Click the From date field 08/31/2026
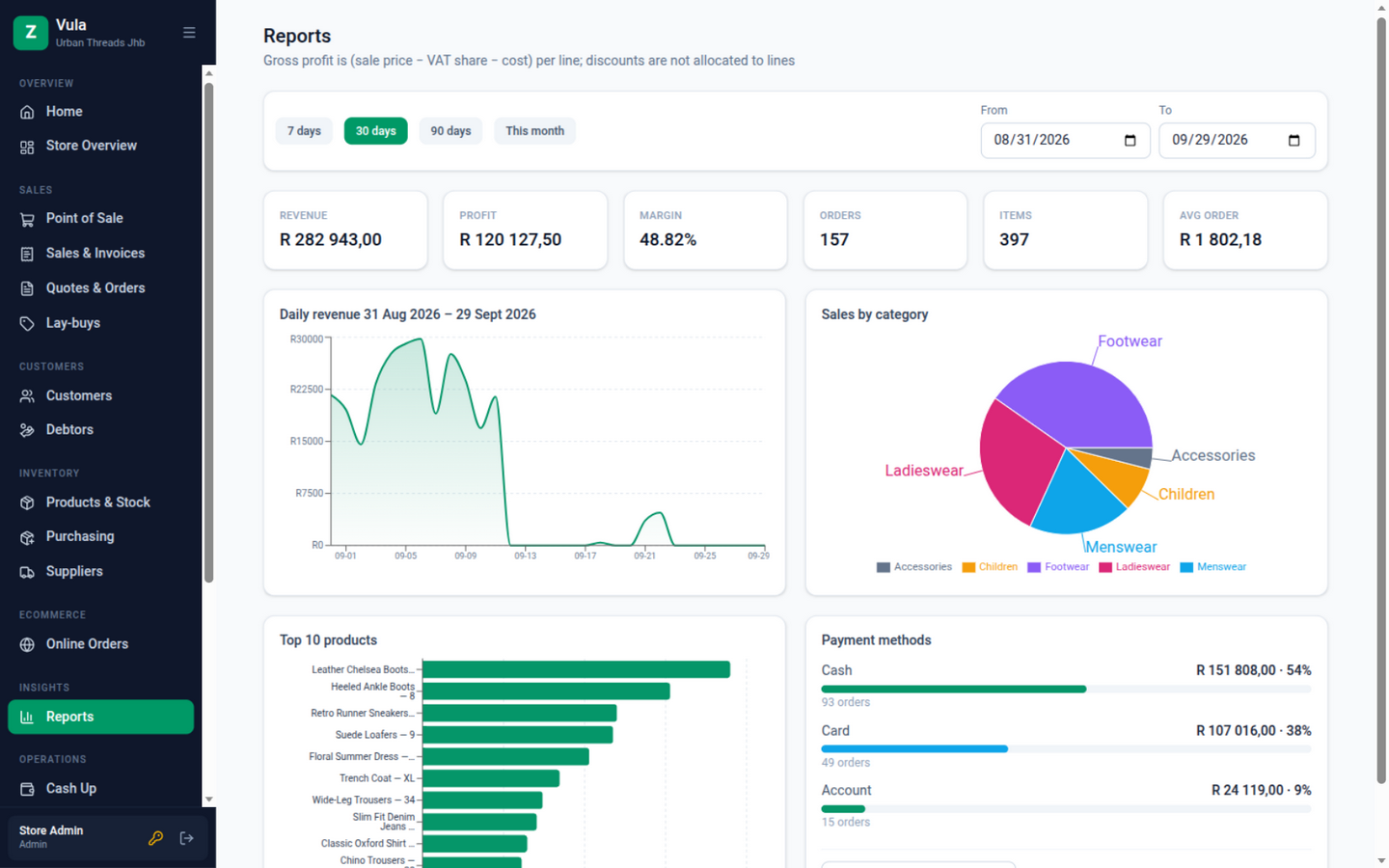 pos(1065,141)
